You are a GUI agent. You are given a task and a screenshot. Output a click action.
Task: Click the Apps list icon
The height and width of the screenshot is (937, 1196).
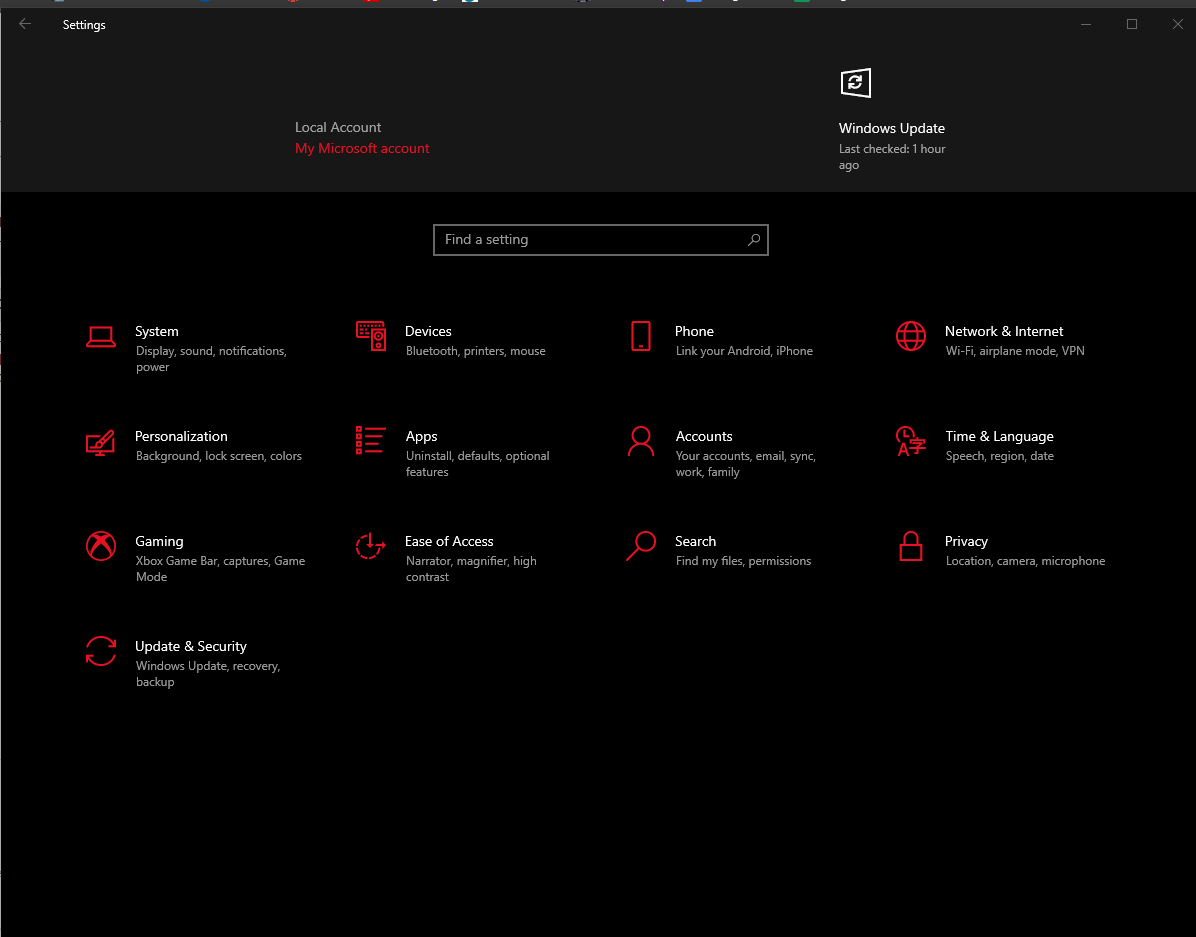click(370, 440)
